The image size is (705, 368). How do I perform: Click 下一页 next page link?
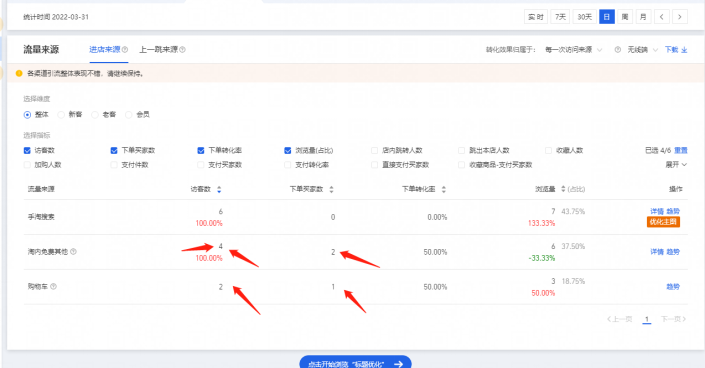tap(673, 319)
